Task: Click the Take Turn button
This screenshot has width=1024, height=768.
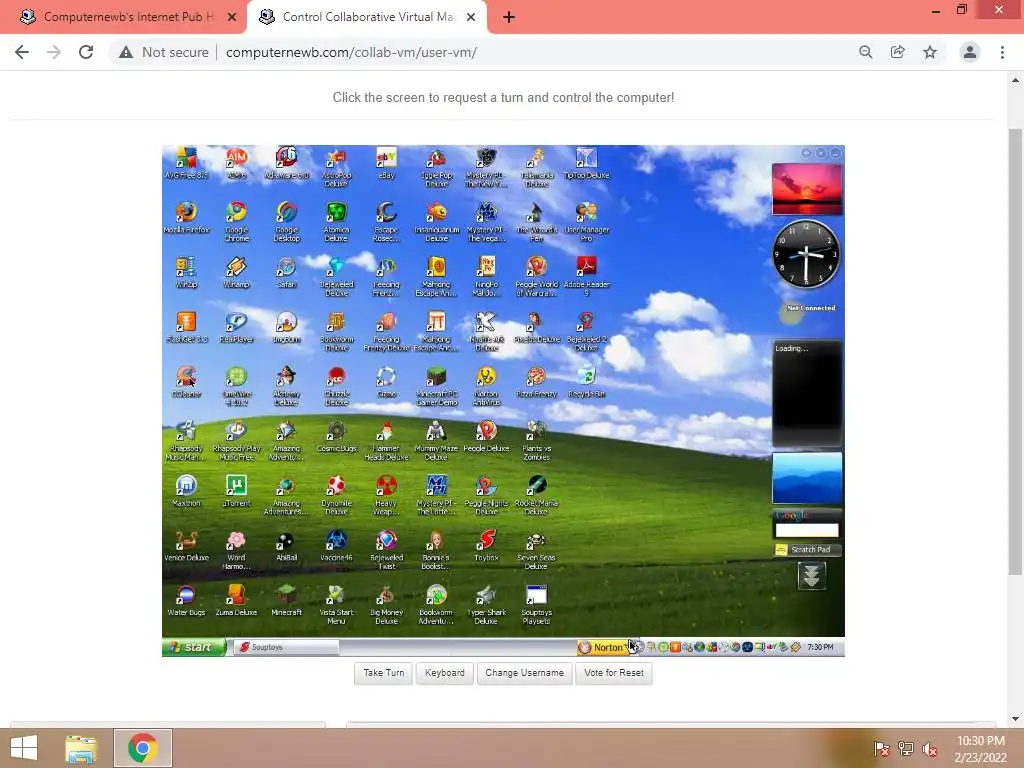Action: tap(383, 673)
